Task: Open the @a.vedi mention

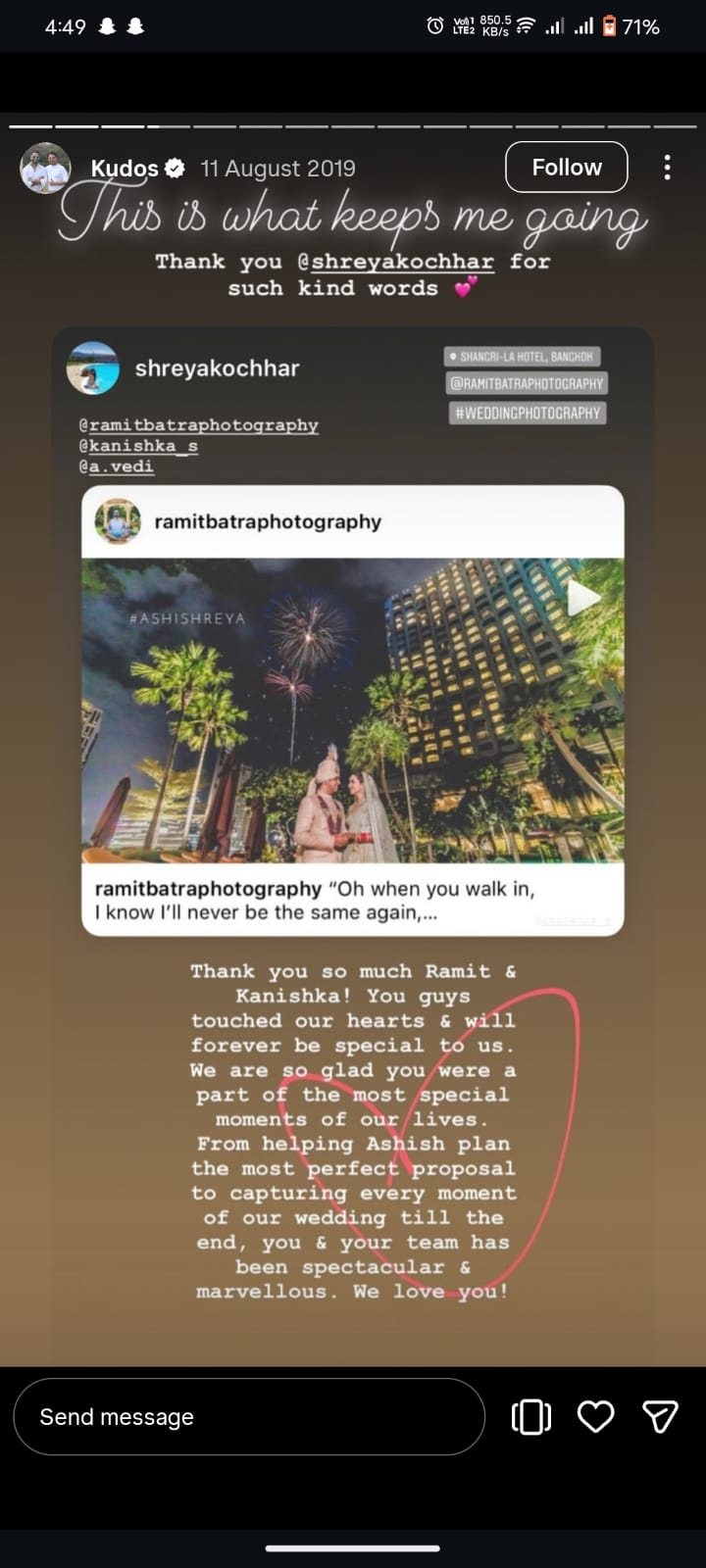Action: point(116,466)
